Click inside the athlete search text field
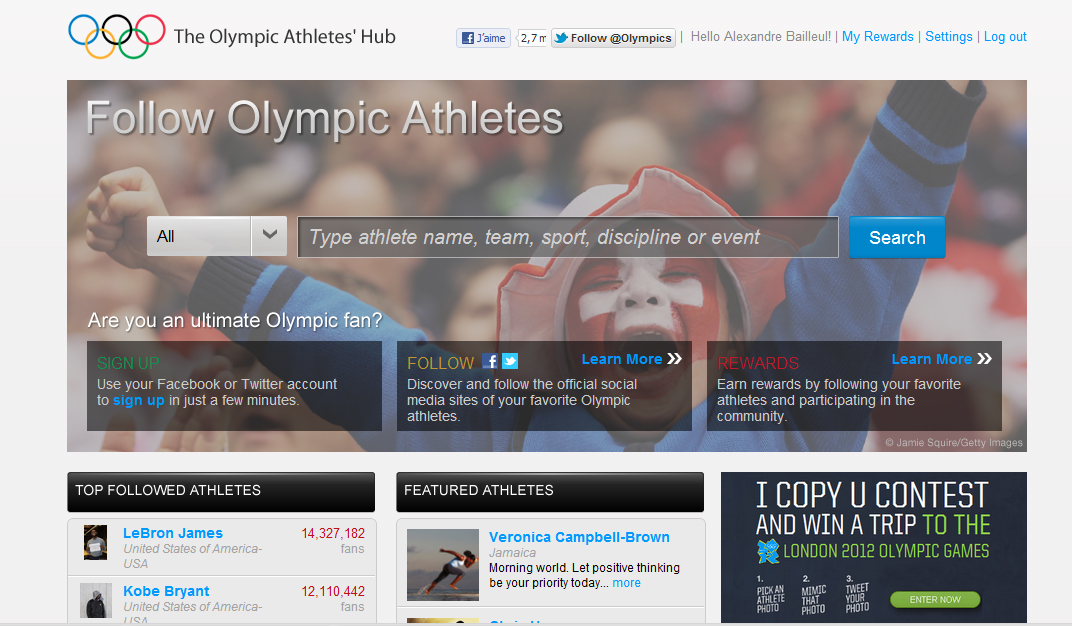1072x626 pixels. pos(568,237)
